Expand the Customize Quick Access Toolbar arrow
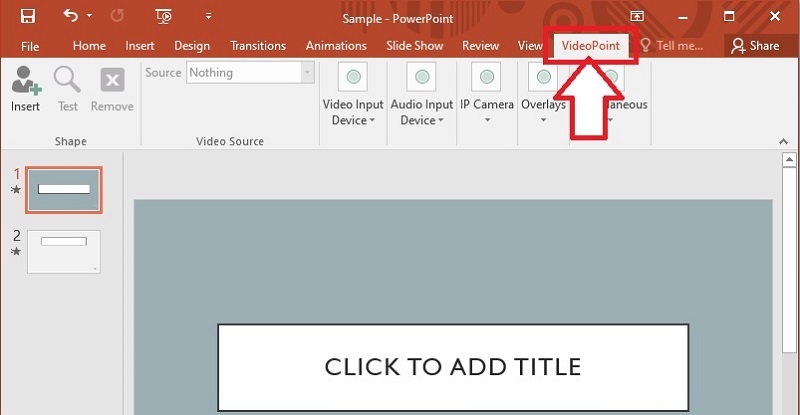Screen dimensions: 800x415 (208, 16)
